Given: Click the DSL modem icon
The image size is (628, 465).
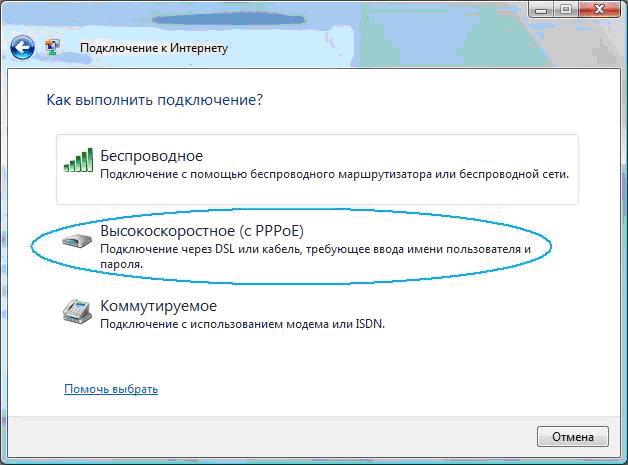Looking at the screenshot, I should [77, 241].
